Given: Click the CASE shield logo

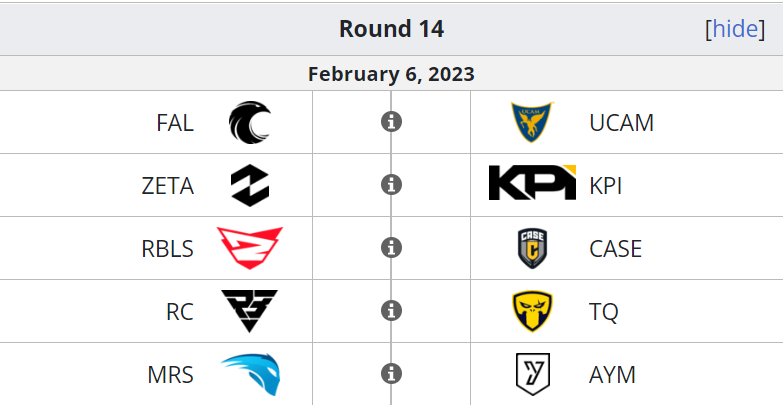Looking at the screenshot, I should click(x=532, y=248).
